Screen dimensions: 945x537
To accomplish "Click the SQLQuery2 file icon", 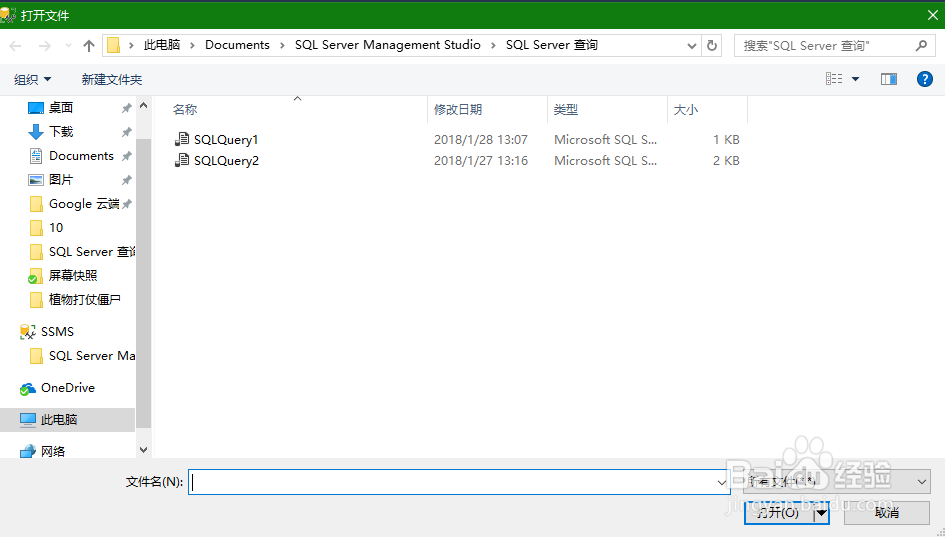I will [181, 160].
